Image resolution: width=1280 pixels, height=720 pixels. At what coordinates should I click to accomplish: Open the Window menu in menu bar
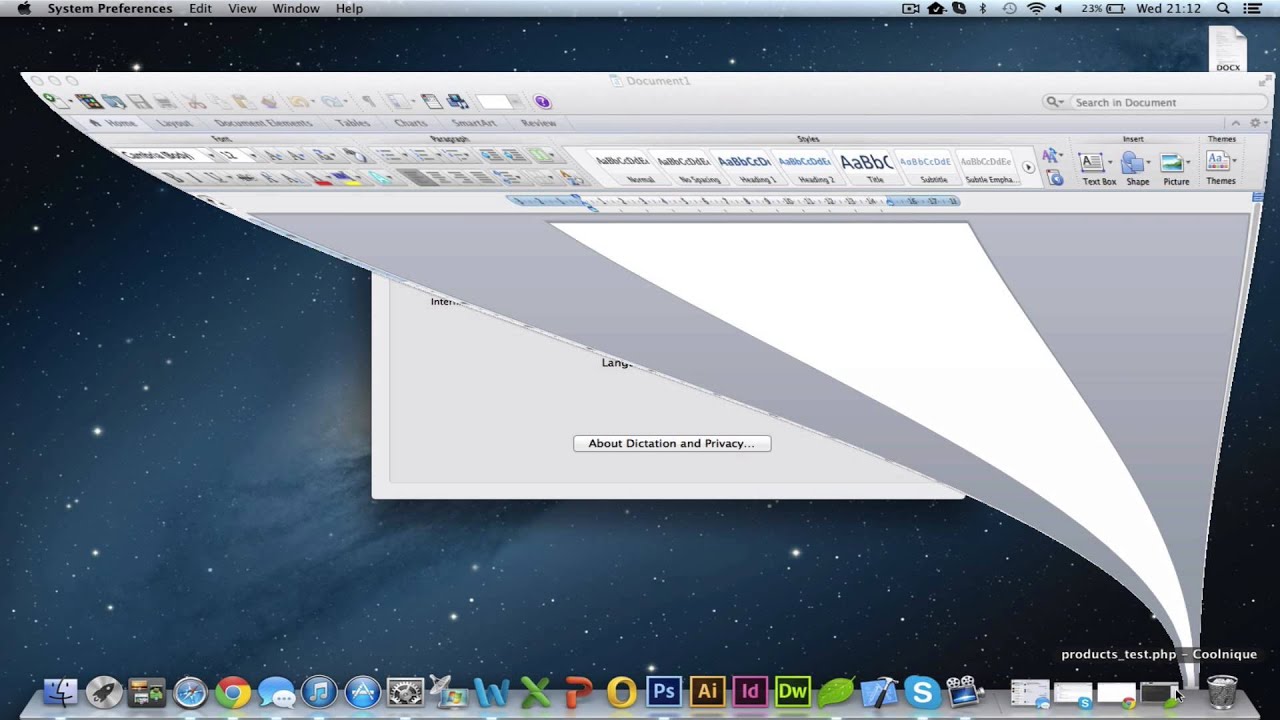tap(296, 8)
